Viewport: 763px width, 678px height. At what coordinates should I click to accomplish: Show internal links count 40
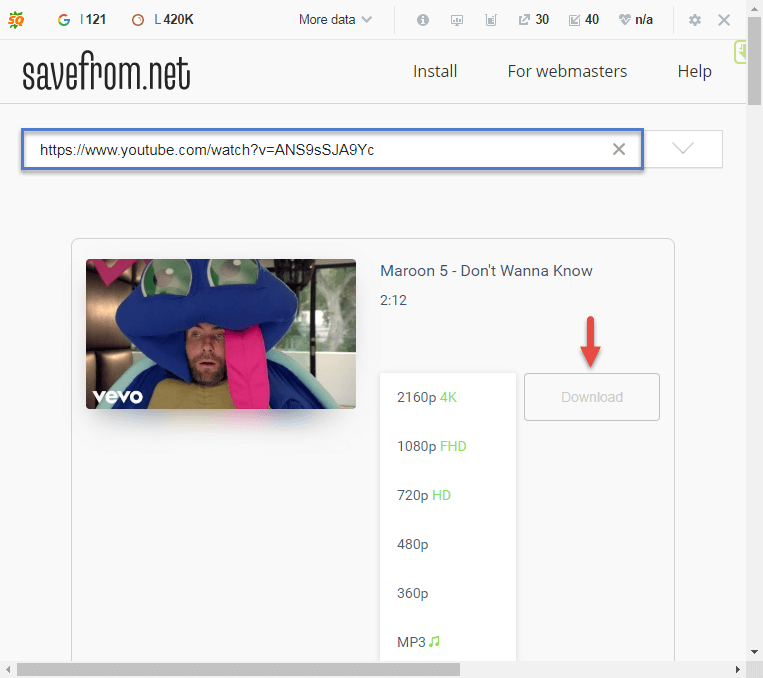(x=583, y=19)
